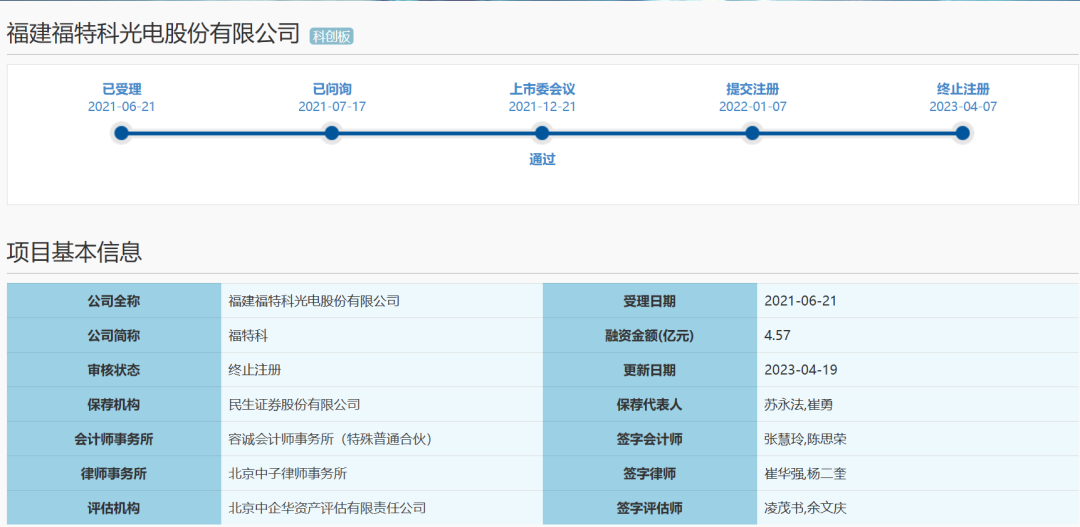Click the 已受理 stage label
Screen dimensions: 1080x527
point(122,89)
